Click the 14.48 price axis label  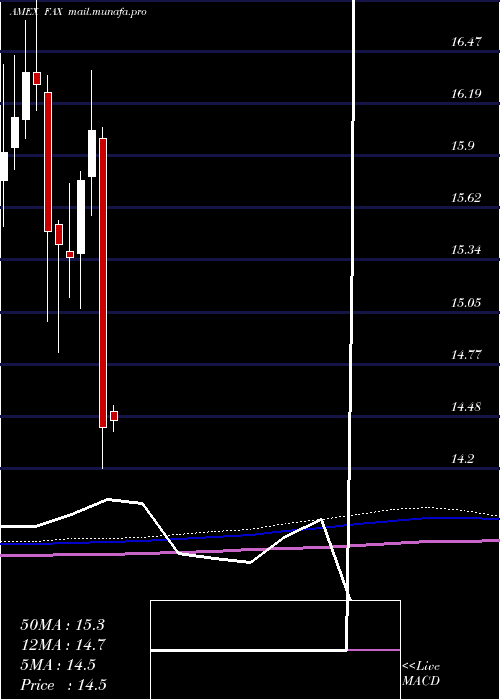click(x=466, y=407)
